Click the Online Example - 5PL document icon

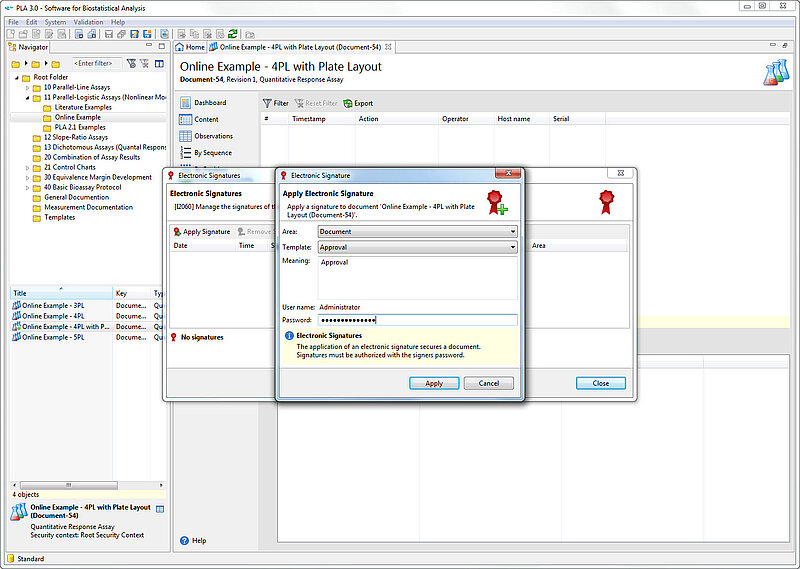pyautogui.click(x=16, y=337)
